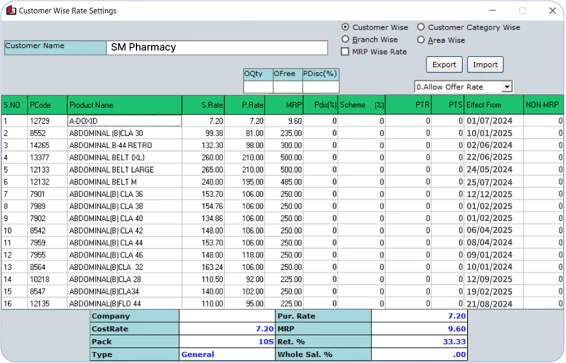The image size is (566, 363).
Task: Click the Pdis(%) column header
Action: [x=321, y=105]
